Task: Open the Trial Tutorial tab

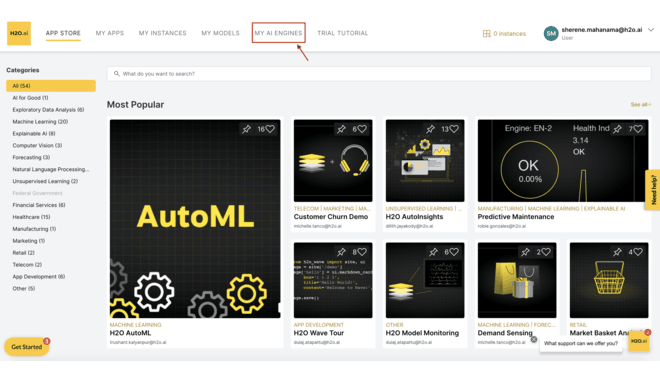Action: tap(343, 33)
